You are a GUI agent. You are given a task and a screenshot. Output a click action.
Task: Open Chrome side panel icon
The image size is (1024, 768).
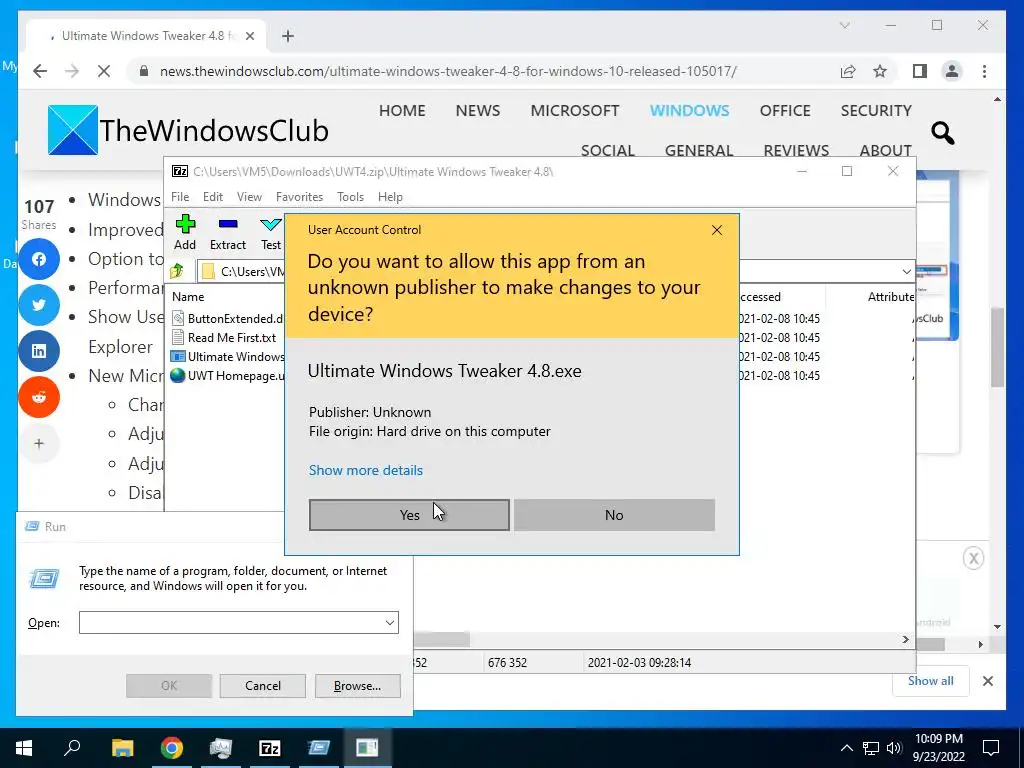(x=920, y=71)
